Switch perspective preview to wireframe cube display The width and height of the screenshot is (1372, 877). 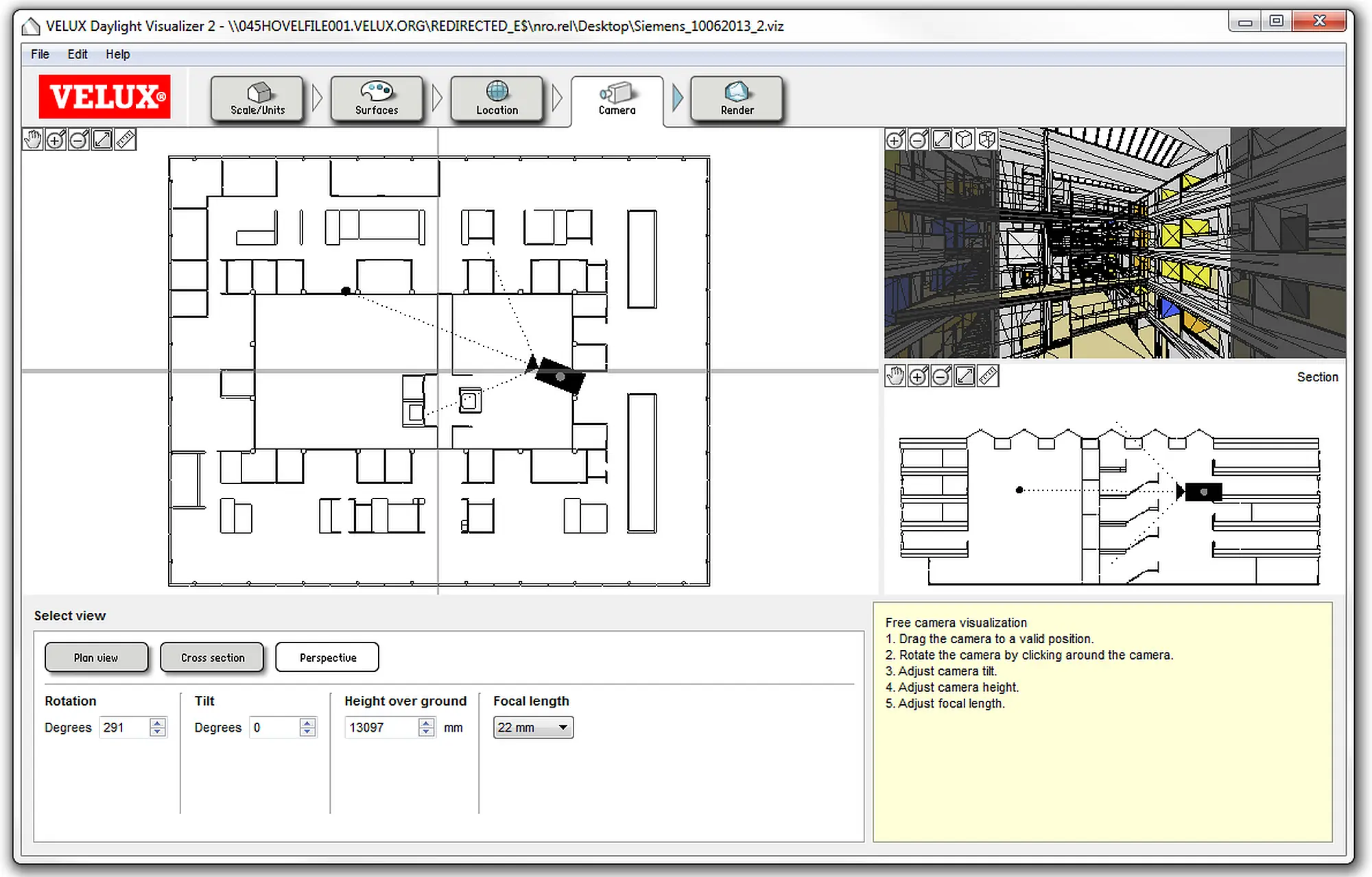987,140
